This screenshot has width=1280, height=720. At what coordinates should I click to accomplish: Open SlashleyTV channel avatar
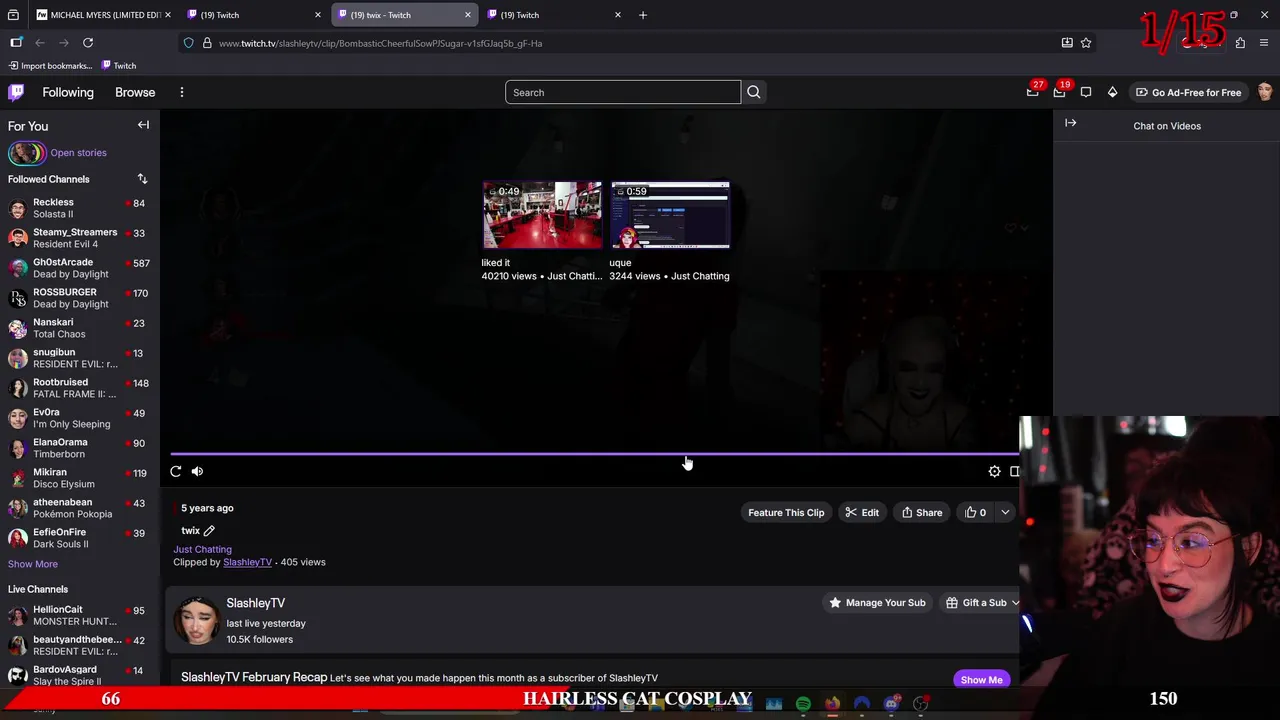click(197, 621)
